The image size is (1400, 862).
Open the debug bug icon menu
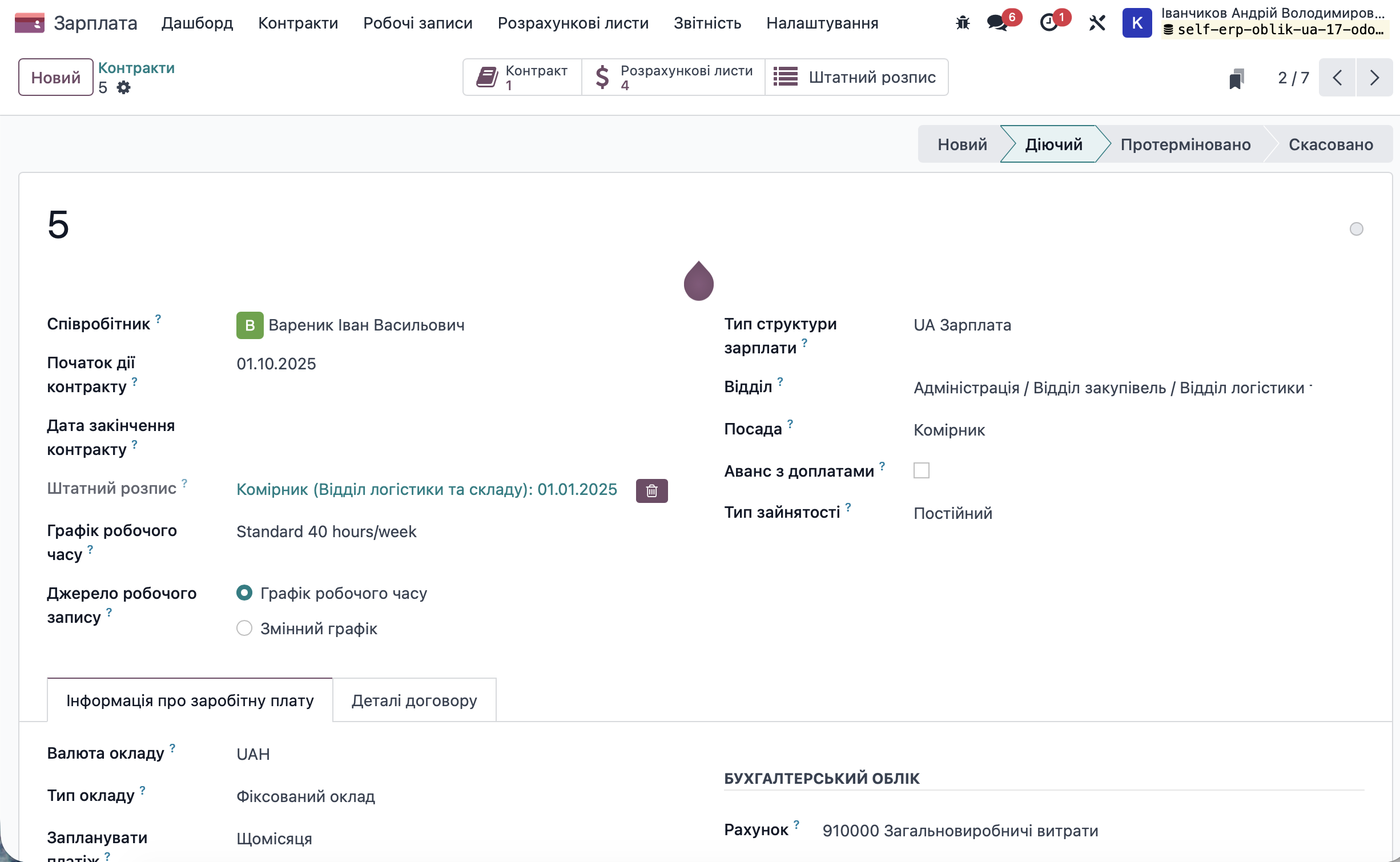(x=963, y=23)
